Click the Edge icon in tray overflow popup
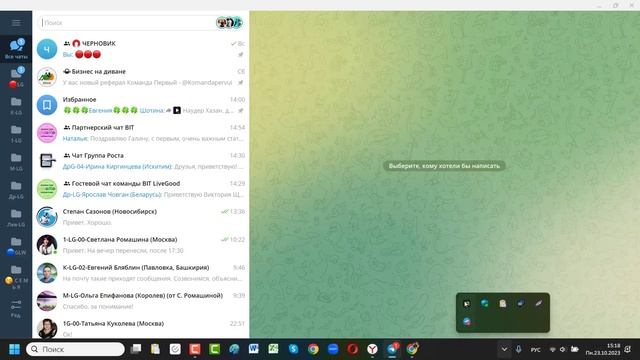The width and height of the screenshot is (640, 360). tap(484, 303)
